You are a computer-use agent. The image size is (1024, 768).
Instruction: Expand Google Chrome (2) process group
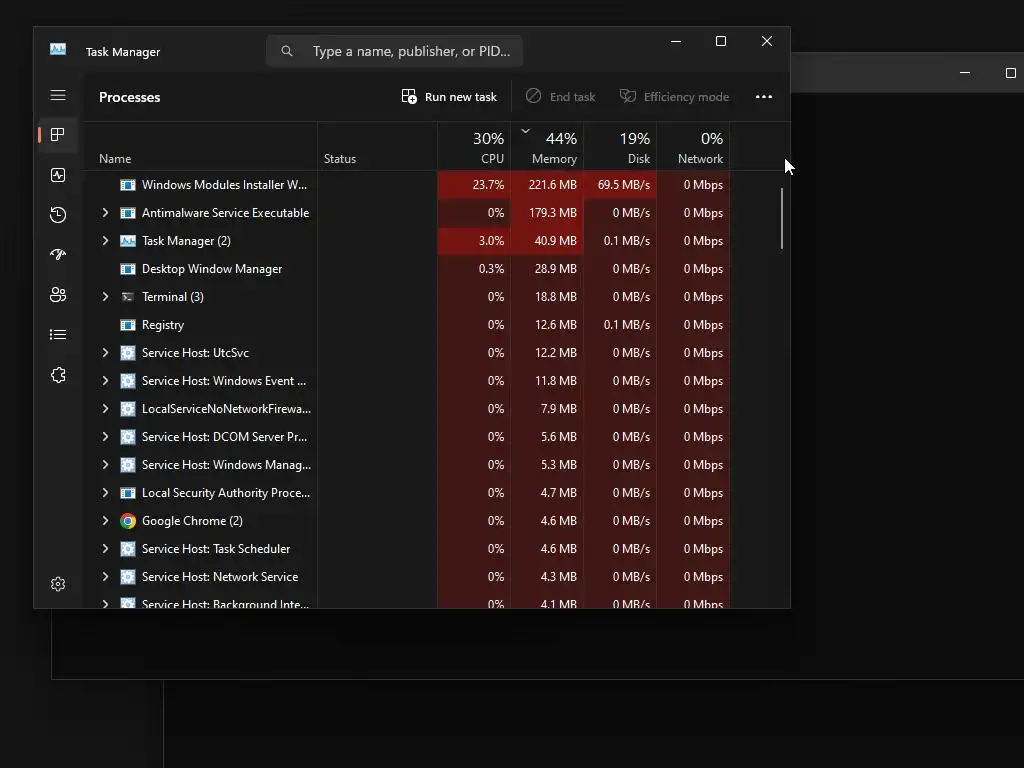(x=105, y=520)
